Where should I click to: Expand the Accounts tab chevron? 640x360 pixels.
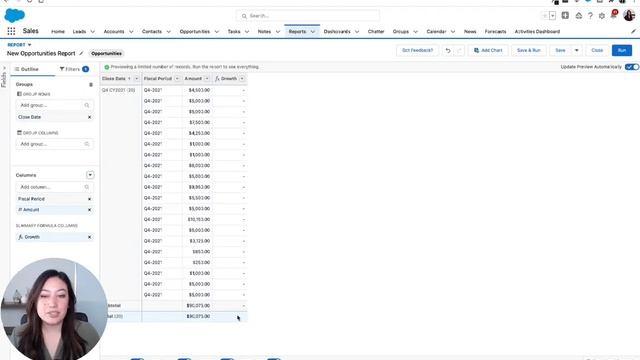click(131, 31)
